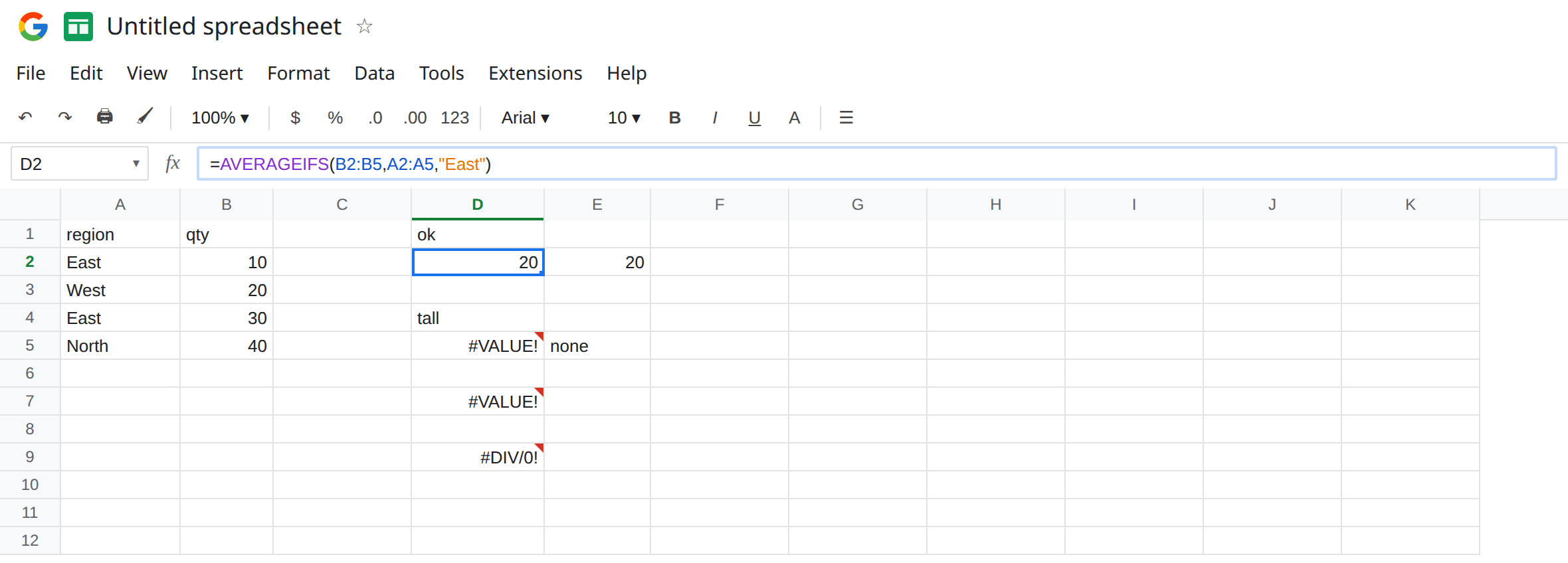The image size is (1568, 563).
Task: Open the Data menu
Action: 375,73
